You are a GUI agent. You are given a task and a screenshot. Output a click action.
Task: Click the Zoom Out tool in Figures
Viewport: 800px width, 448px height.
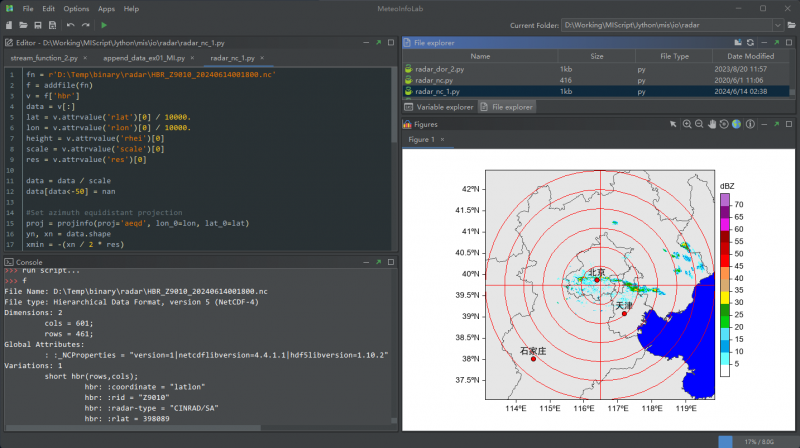(699, 124)
